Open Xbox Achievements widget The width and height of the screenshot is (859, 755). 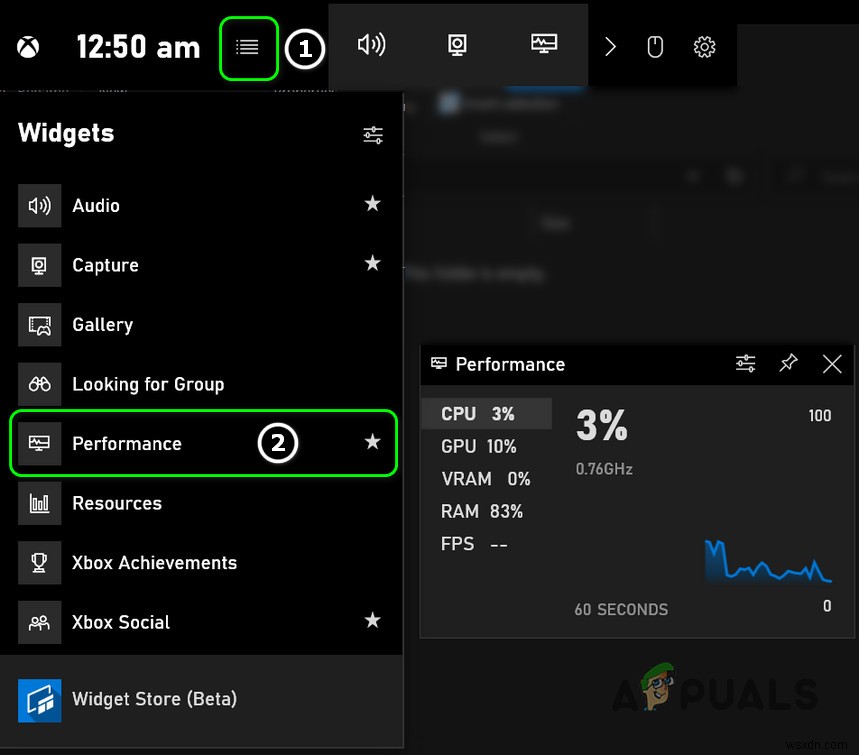click(154, 563)
